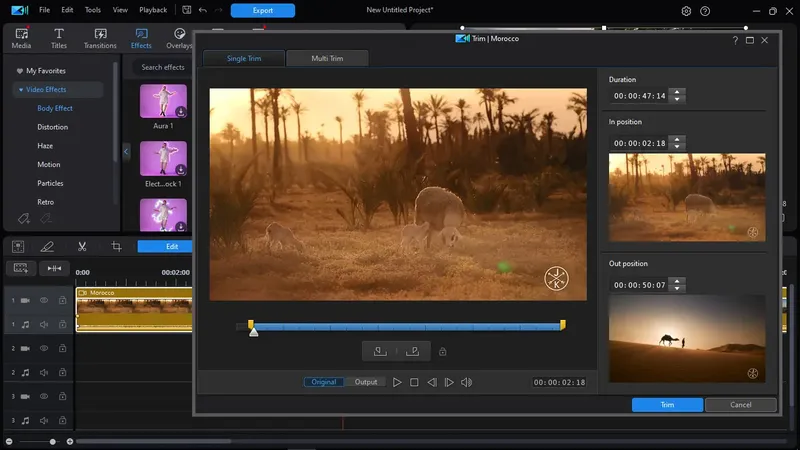Click the Mark In button

click(380, 351)
